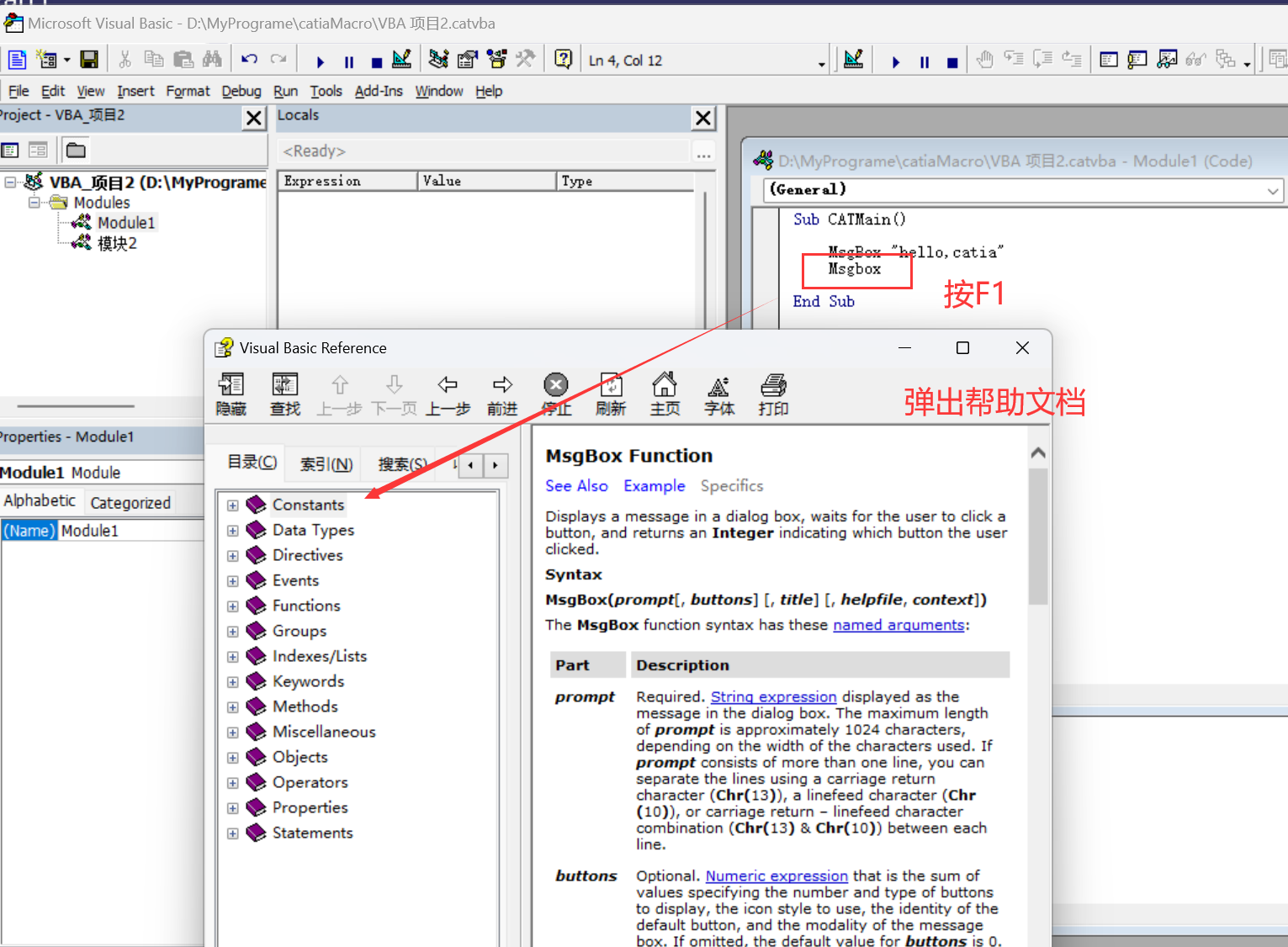The height and width of the screenshot is (947, 1288).
Task: Switch to Alphabetic properties tab
Action: click(x=40, y=500)
